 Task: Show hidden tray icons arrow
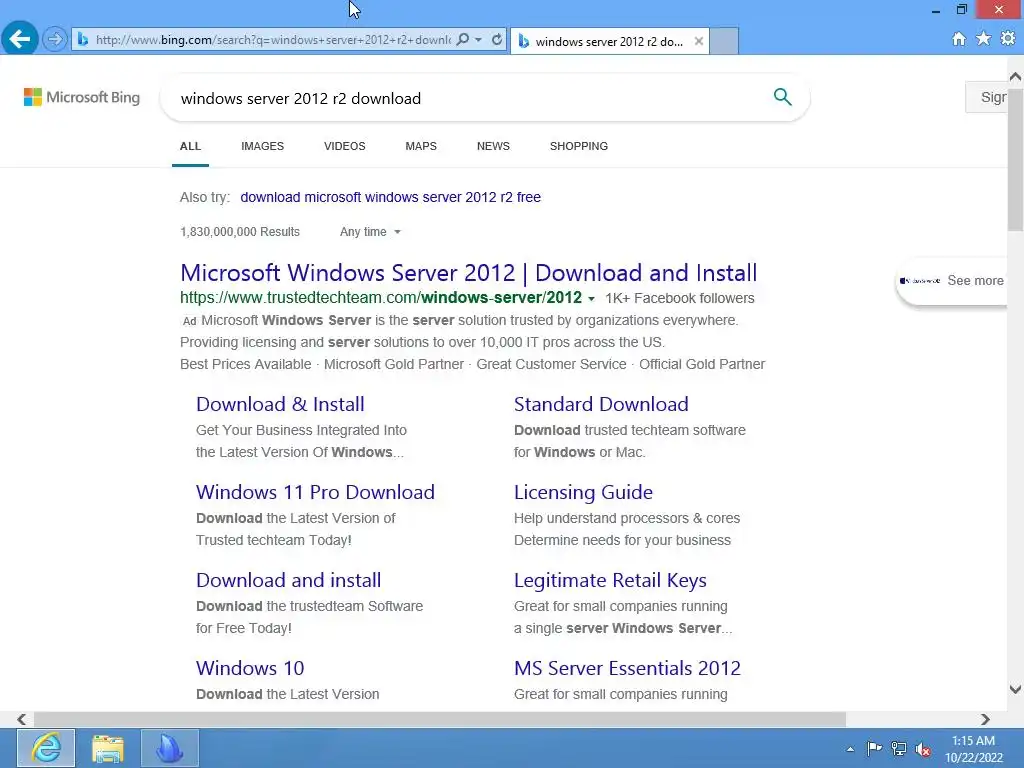pyautogui.click(x=850, y=749)
